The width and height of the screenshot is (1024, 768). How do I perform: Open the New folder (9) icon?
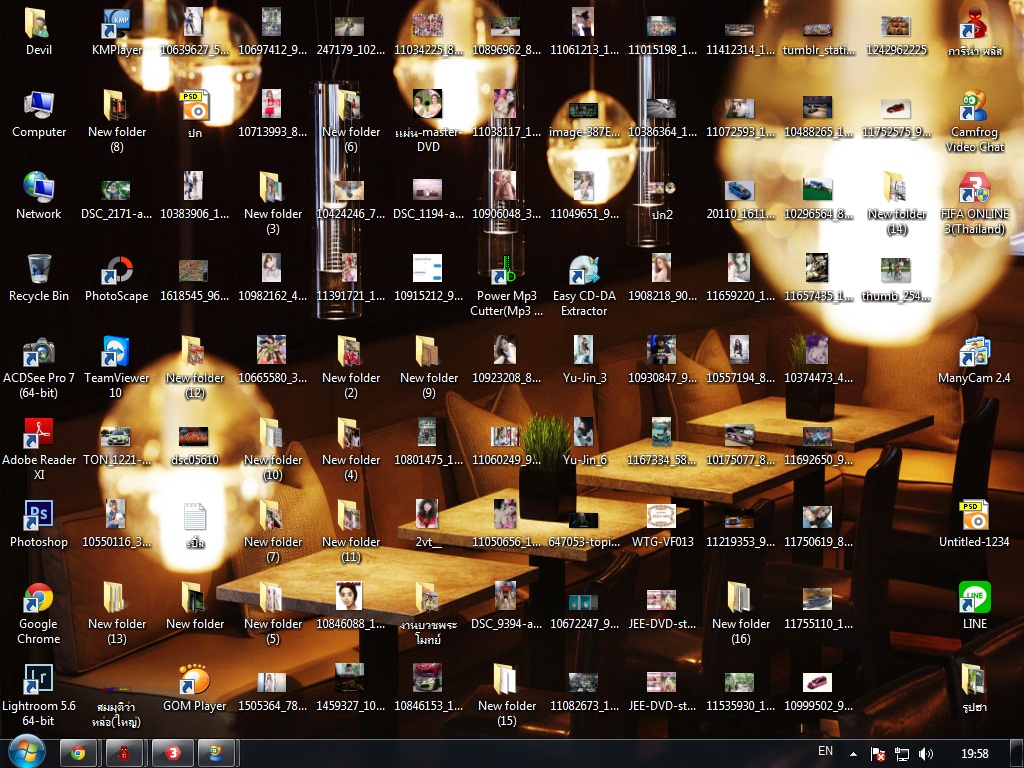coord(428,368)
